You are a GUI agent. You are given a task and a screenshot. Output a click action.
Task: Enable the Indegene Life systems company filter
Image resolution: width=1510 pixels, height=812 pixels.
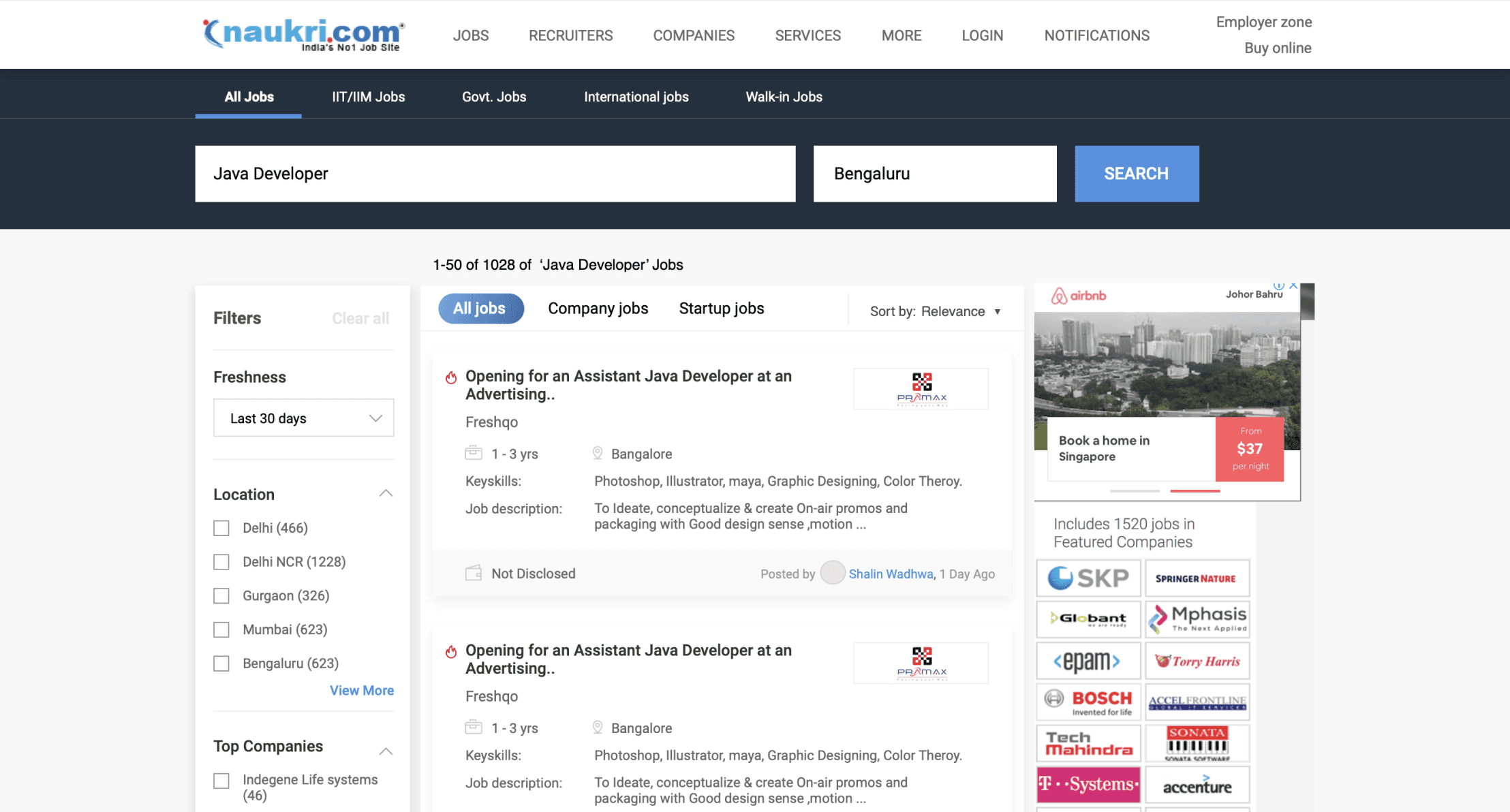[221, 781]
